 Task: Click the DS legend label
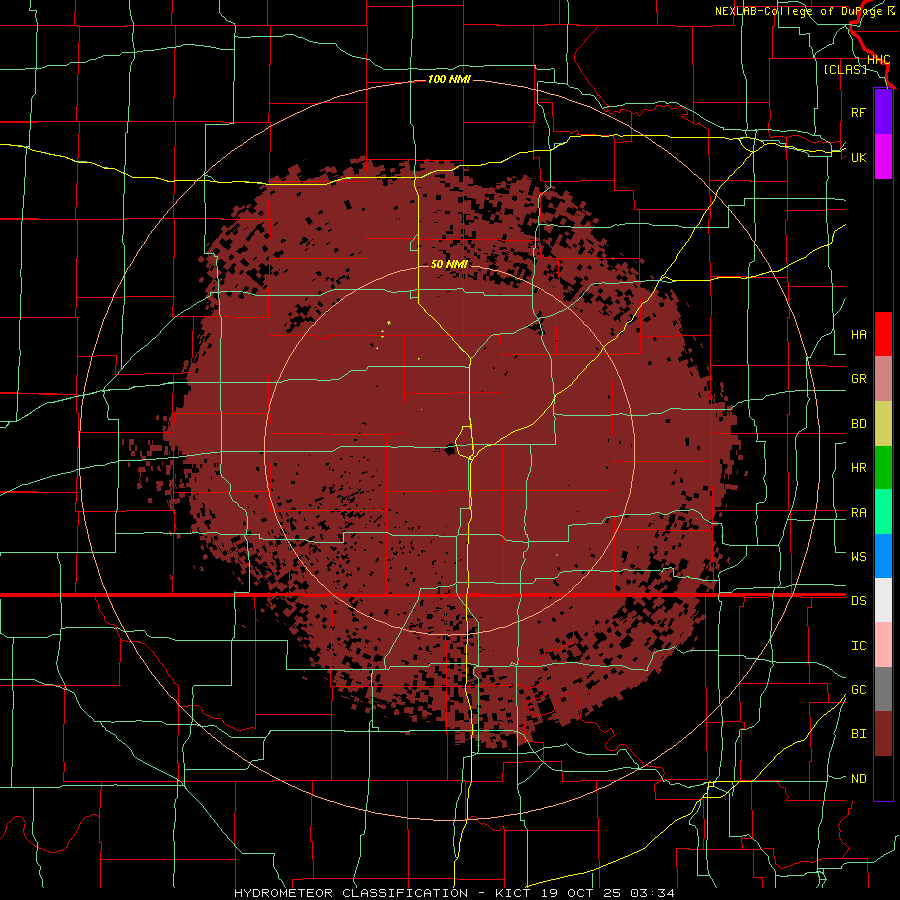pyautogui.click(x=858, y=601)
